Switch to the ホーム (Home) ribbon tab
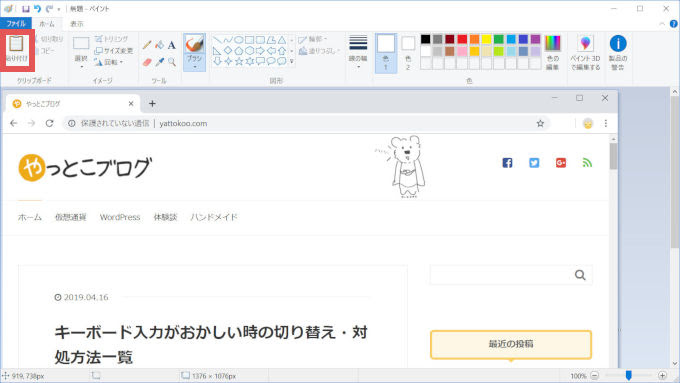680x383 pixels. pos(47,24)
